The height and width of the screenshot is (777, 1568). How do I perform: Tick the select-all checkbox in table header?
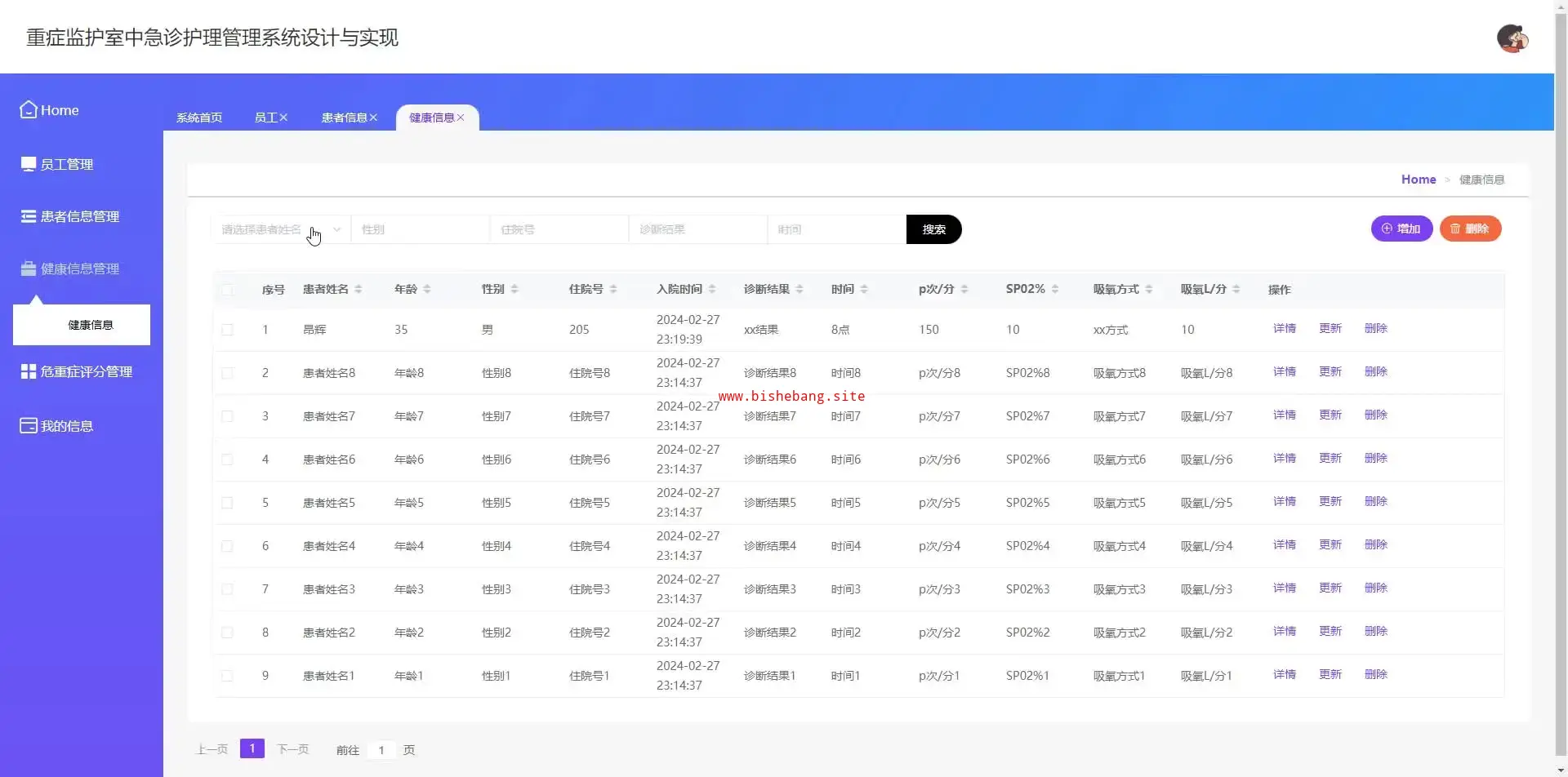tap(227, 290)
